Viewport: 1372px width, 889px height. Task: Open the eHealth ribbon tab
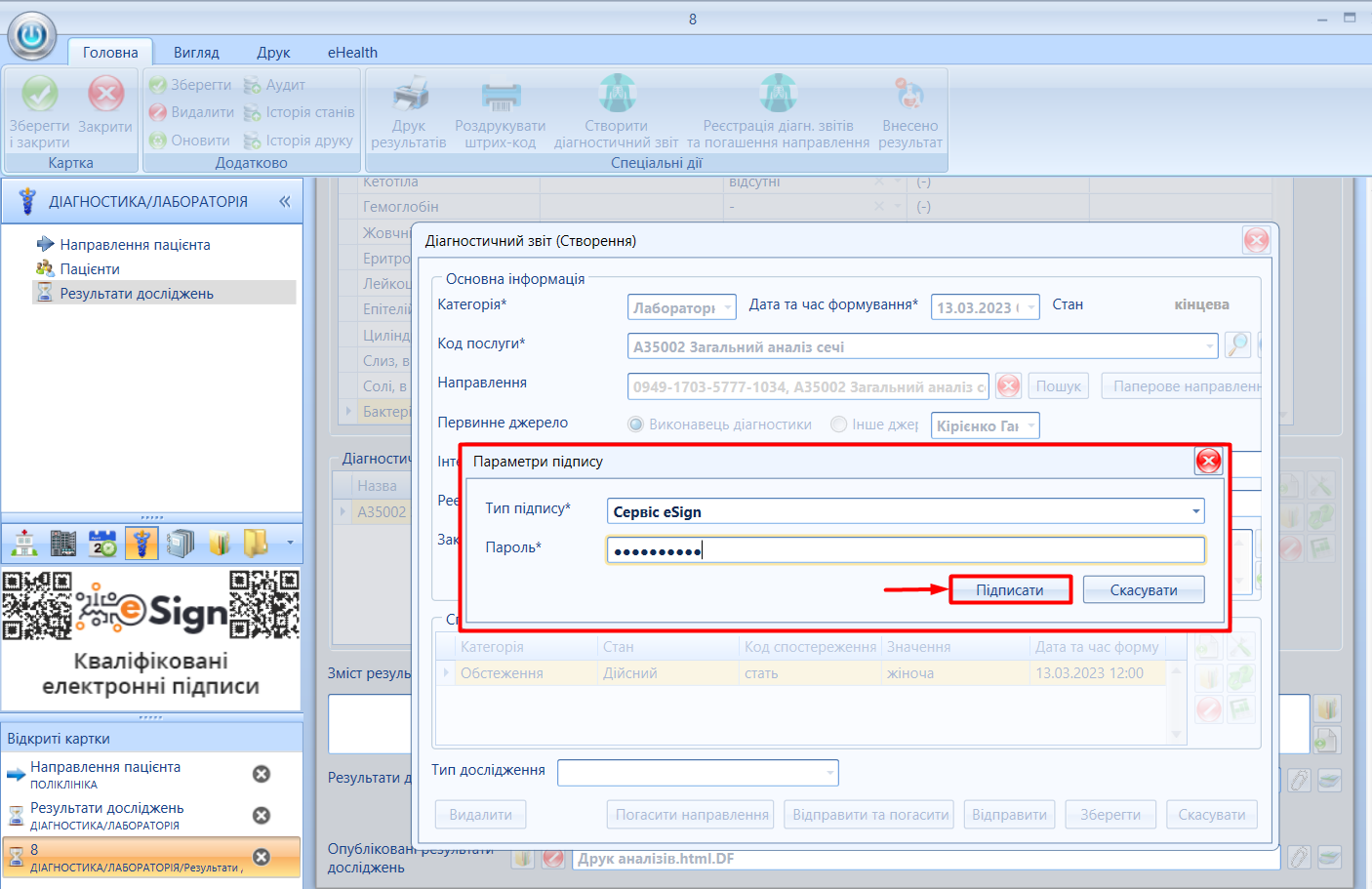tap(352, 53)
